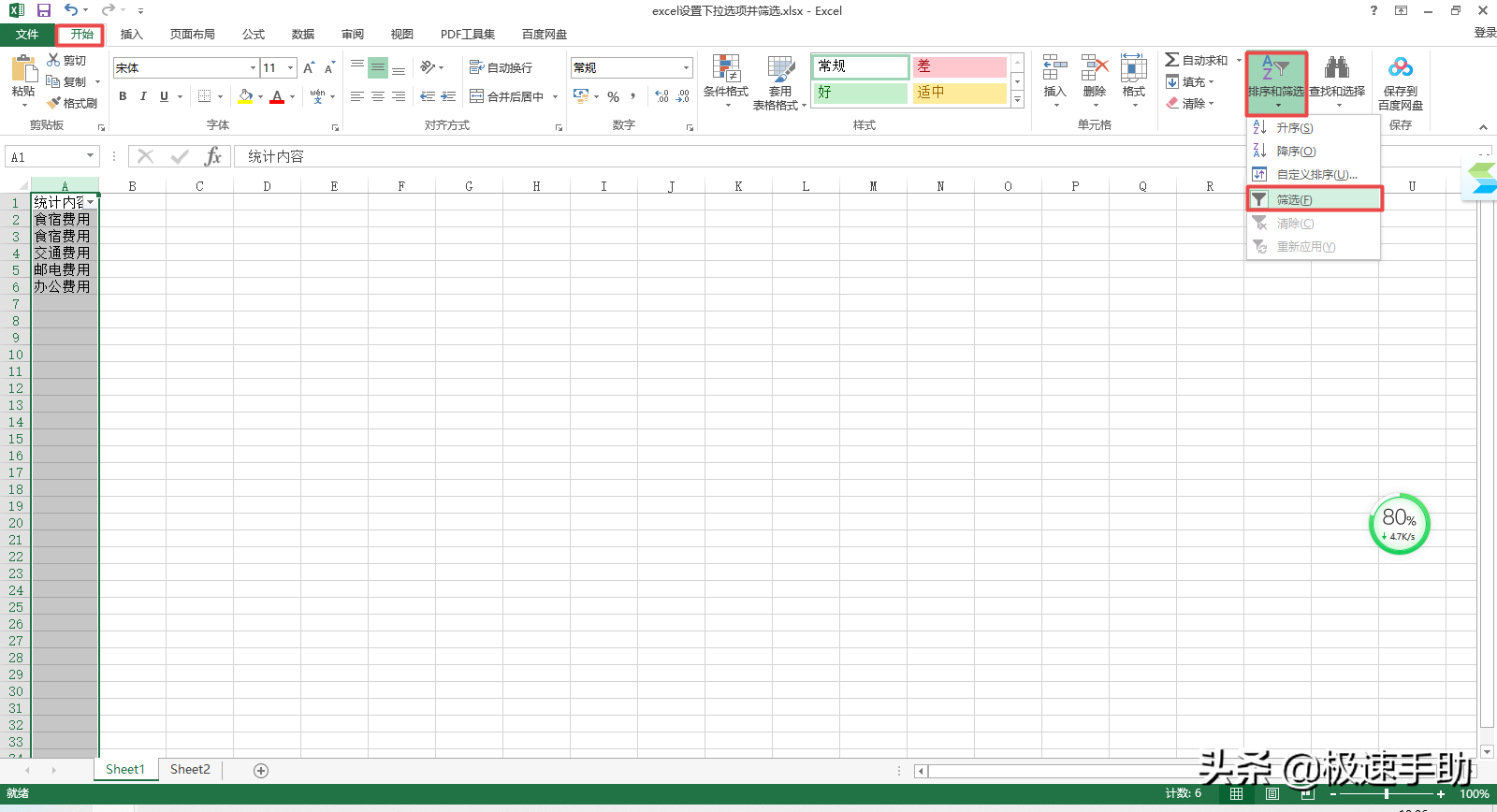Expand Merge and Center options arrow
Screen dimensions: 1497x812
tap(555, 96)
